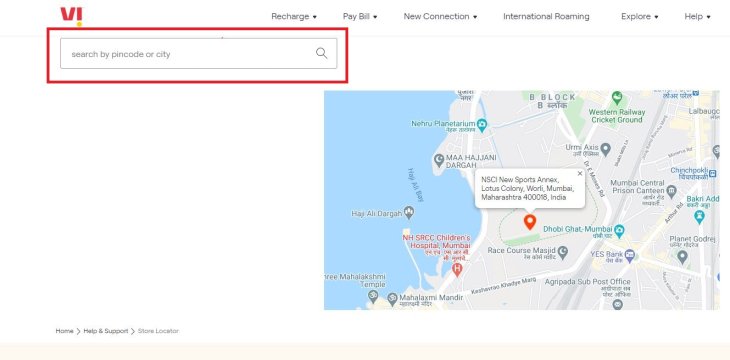The height and width of the screenshot is (360, 730).
Task: Click the NSCI New Sports Annex address text
Action: tap(527, 188)
